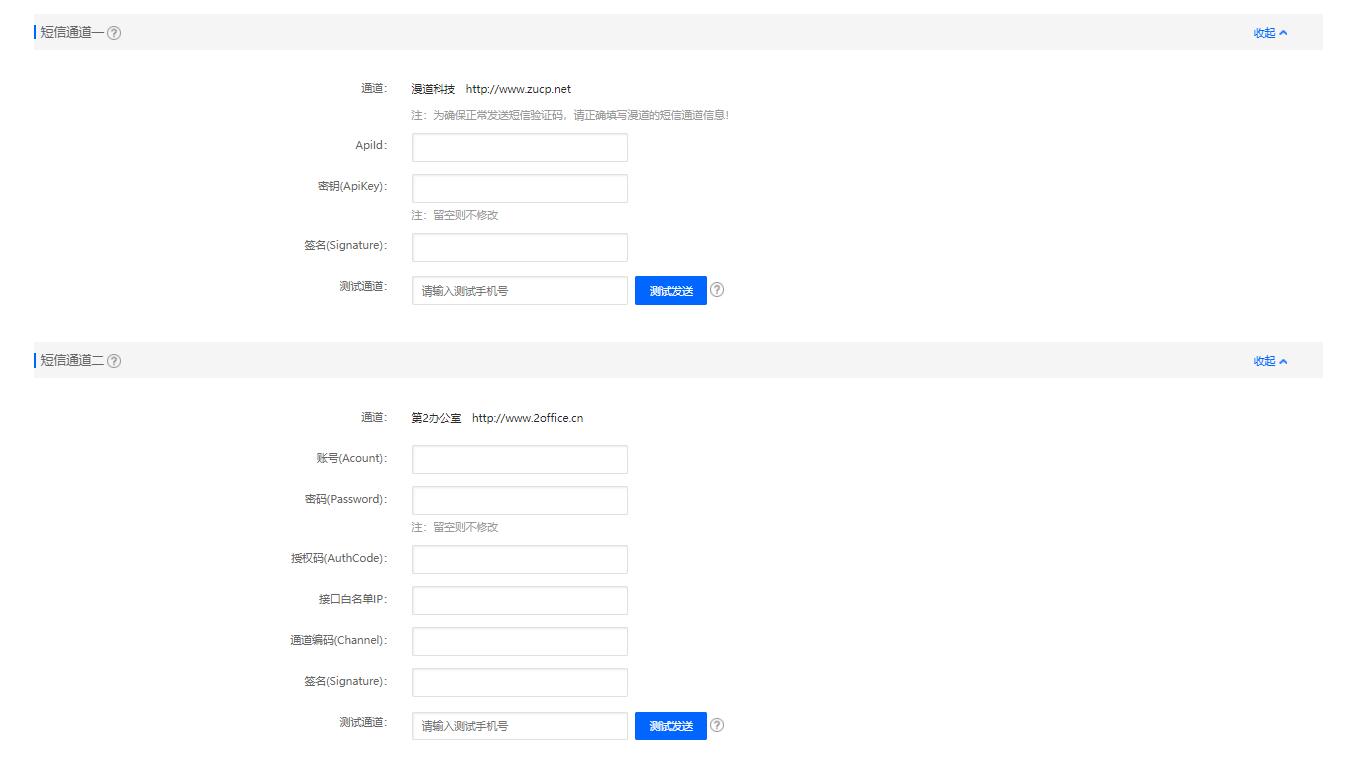Click 留空则不修改 note under ApiKey

(454, 215)
